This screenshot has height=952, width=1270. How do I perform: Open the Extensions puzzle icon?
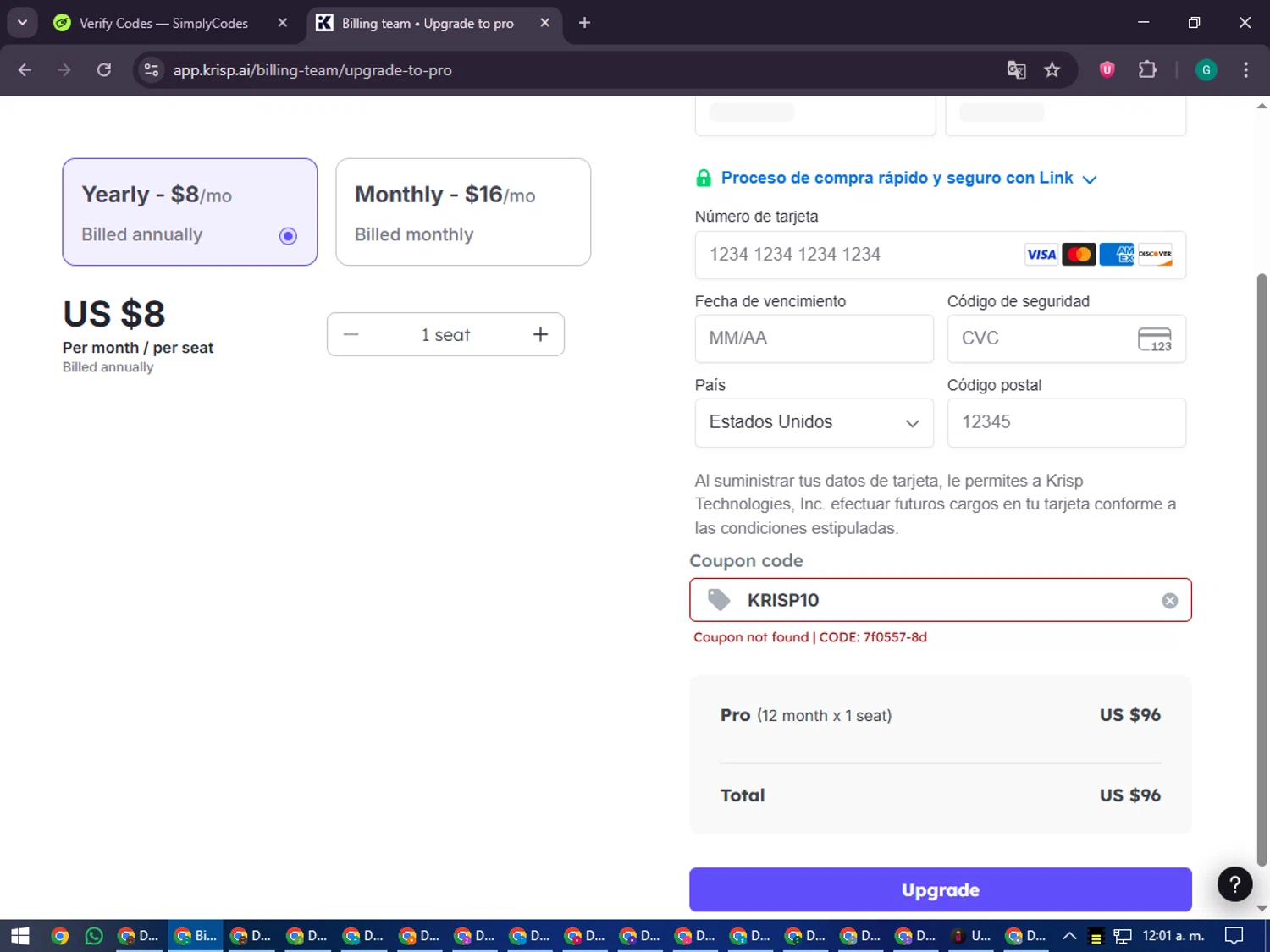click(x=1147, y=70)
